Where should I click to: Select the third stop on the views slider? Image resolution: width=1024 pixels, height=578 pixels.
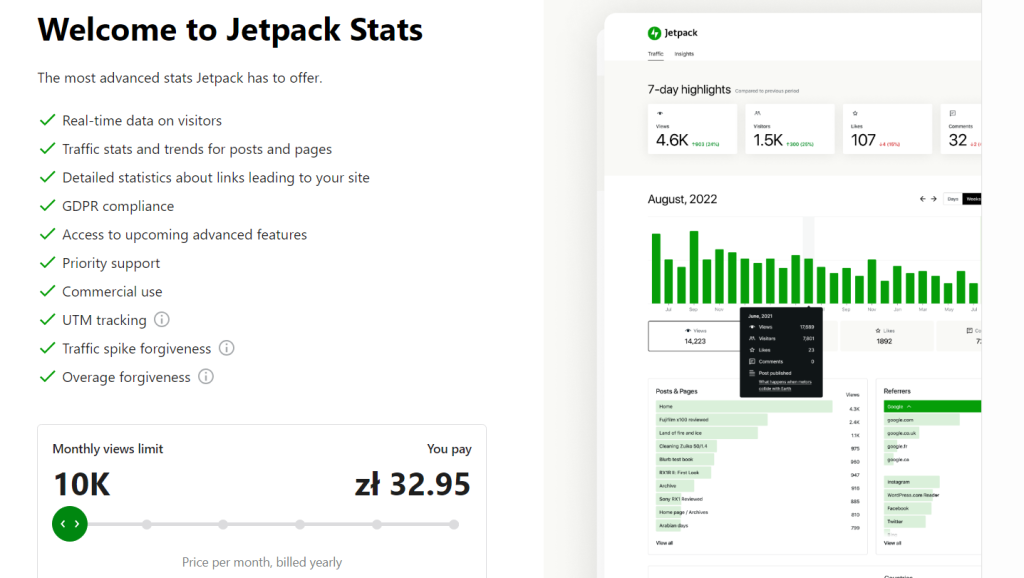pos(223,524)
